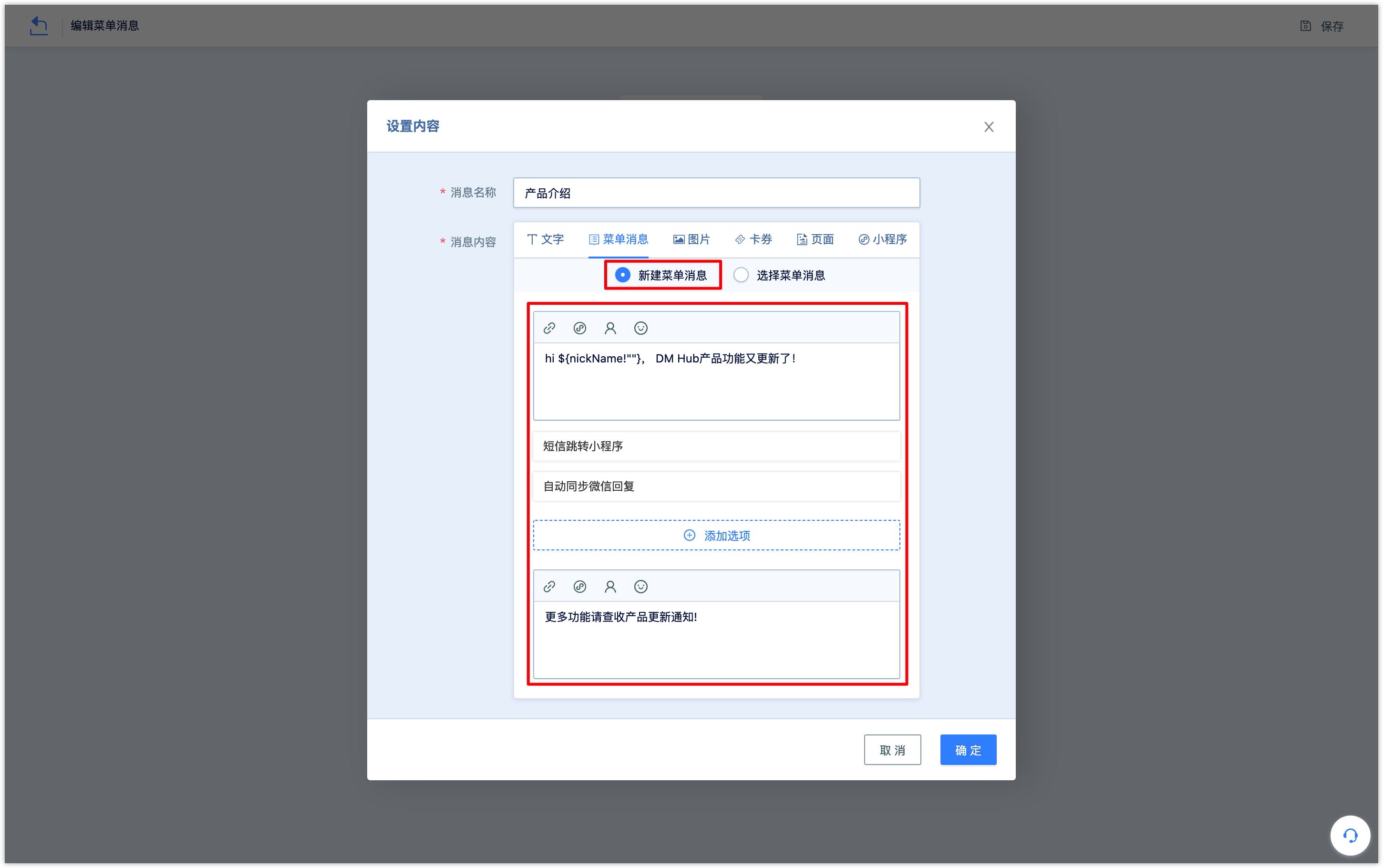Click the 确定 confirm button

click(x=968, y=750)
